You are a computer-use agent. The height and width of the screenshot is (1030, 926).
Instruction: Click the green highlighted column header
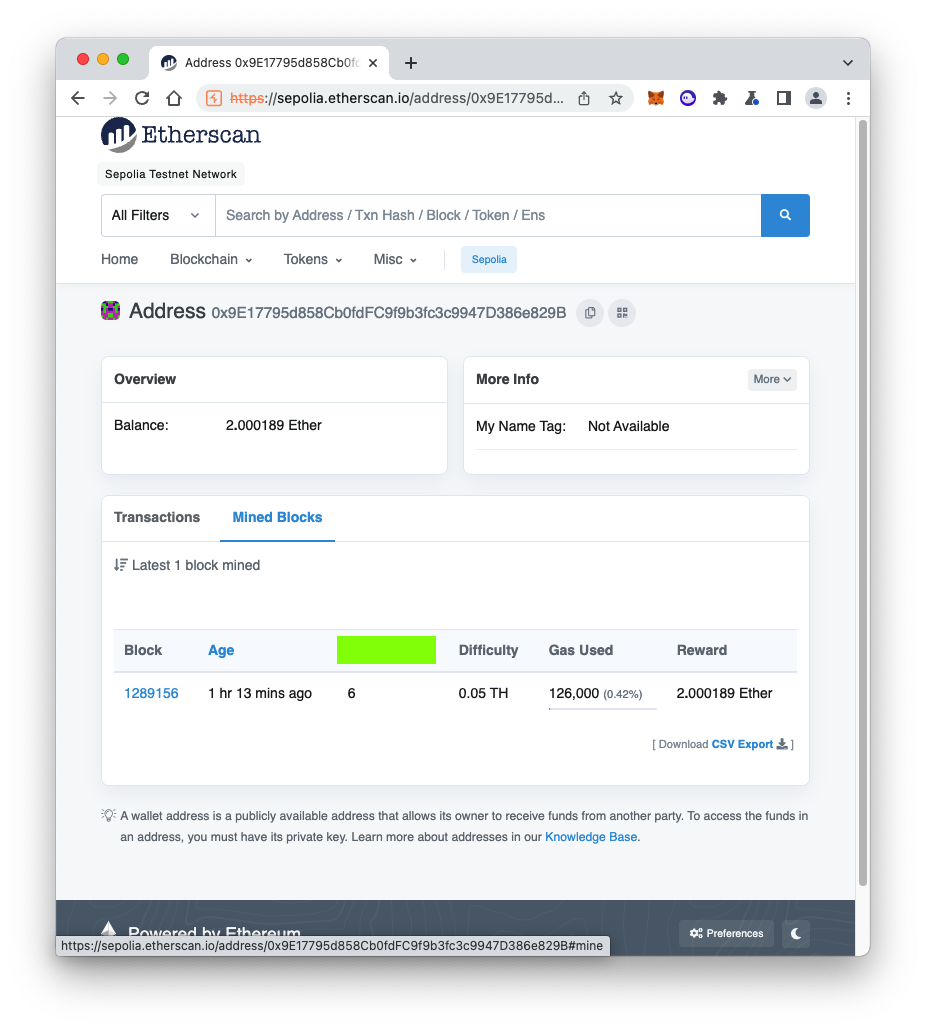tap(386, 650)
